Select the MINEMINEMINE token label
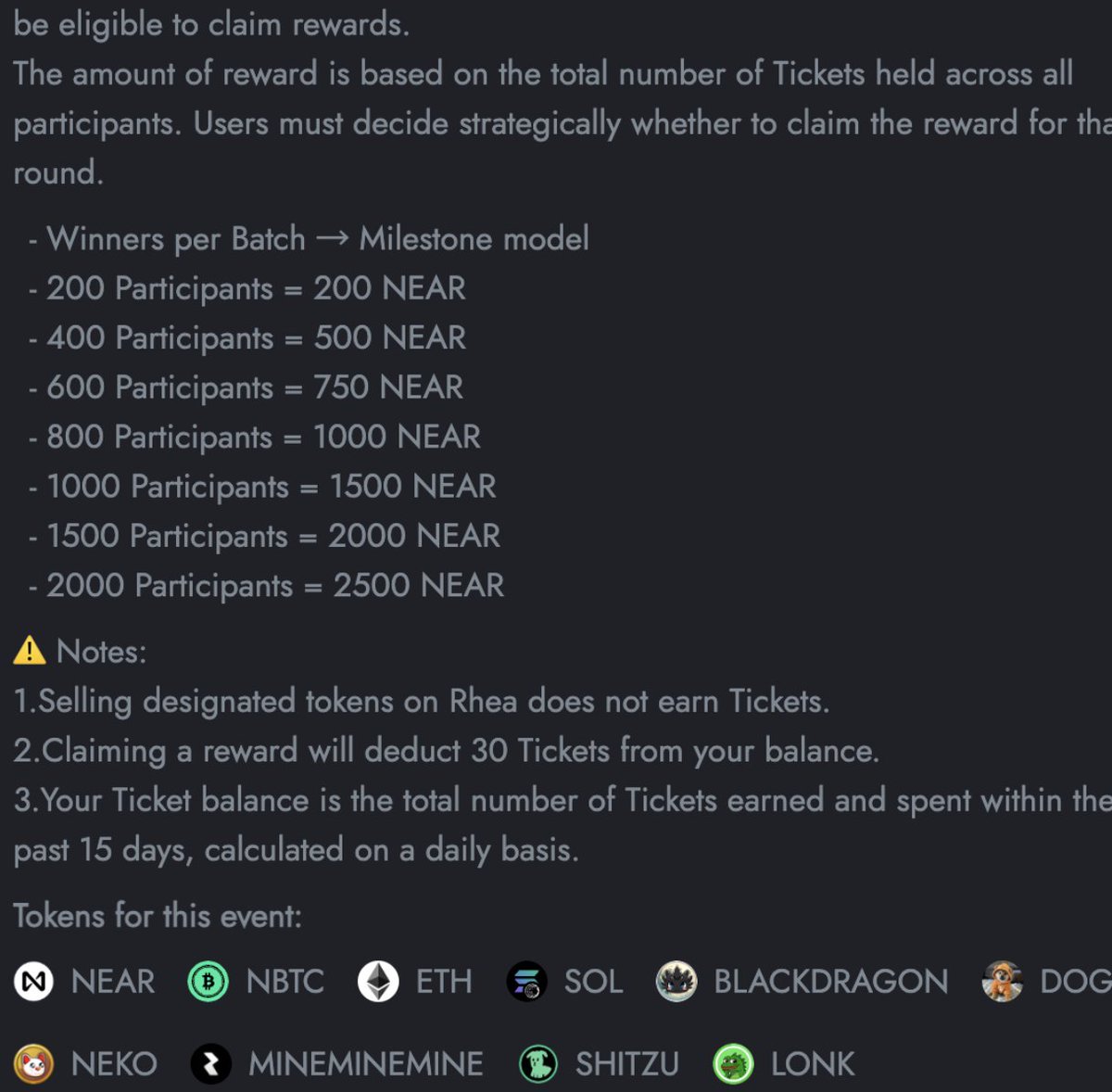Image resolution: width=1112 pixels, height=1092 pixels. tap(366, 1064)
